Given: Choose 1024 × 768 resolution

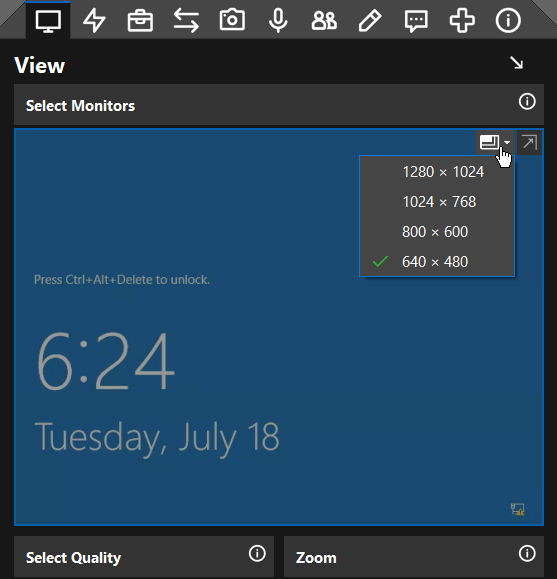Looking at the screenshot, I should tap(437, 202).
